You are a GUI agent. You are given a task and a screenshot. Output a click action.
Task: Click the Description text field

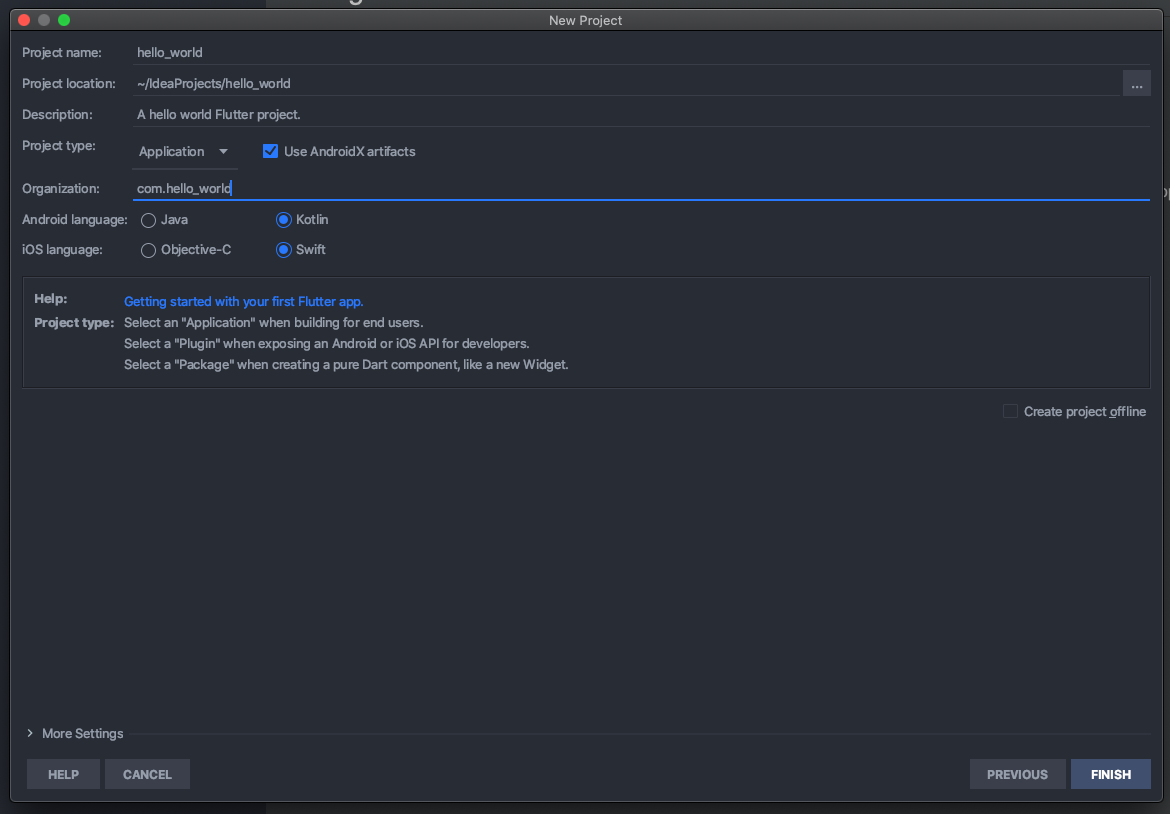[x=640, y=115]
